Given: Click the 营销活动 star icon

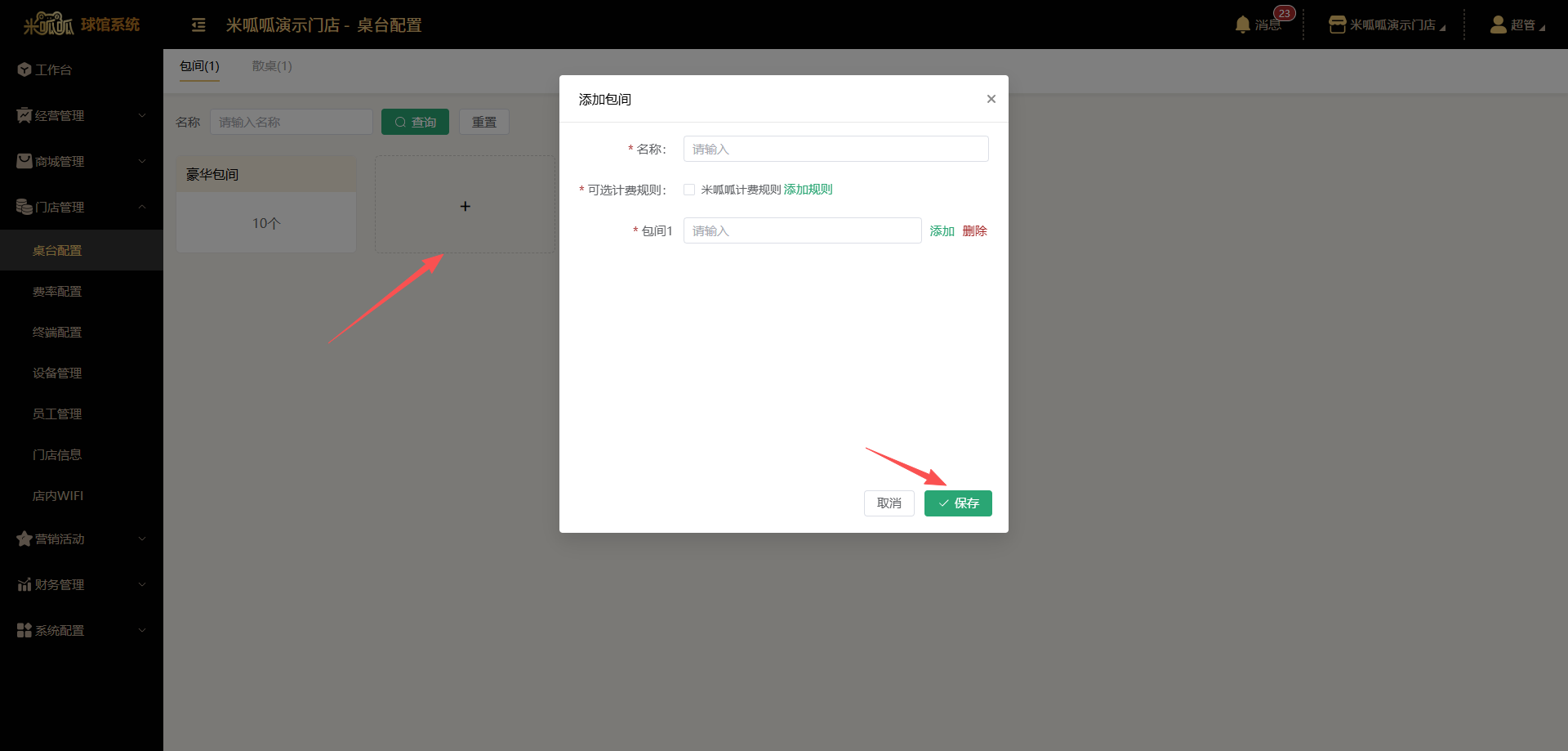Looking at the screenshot, I should (24, 539).
